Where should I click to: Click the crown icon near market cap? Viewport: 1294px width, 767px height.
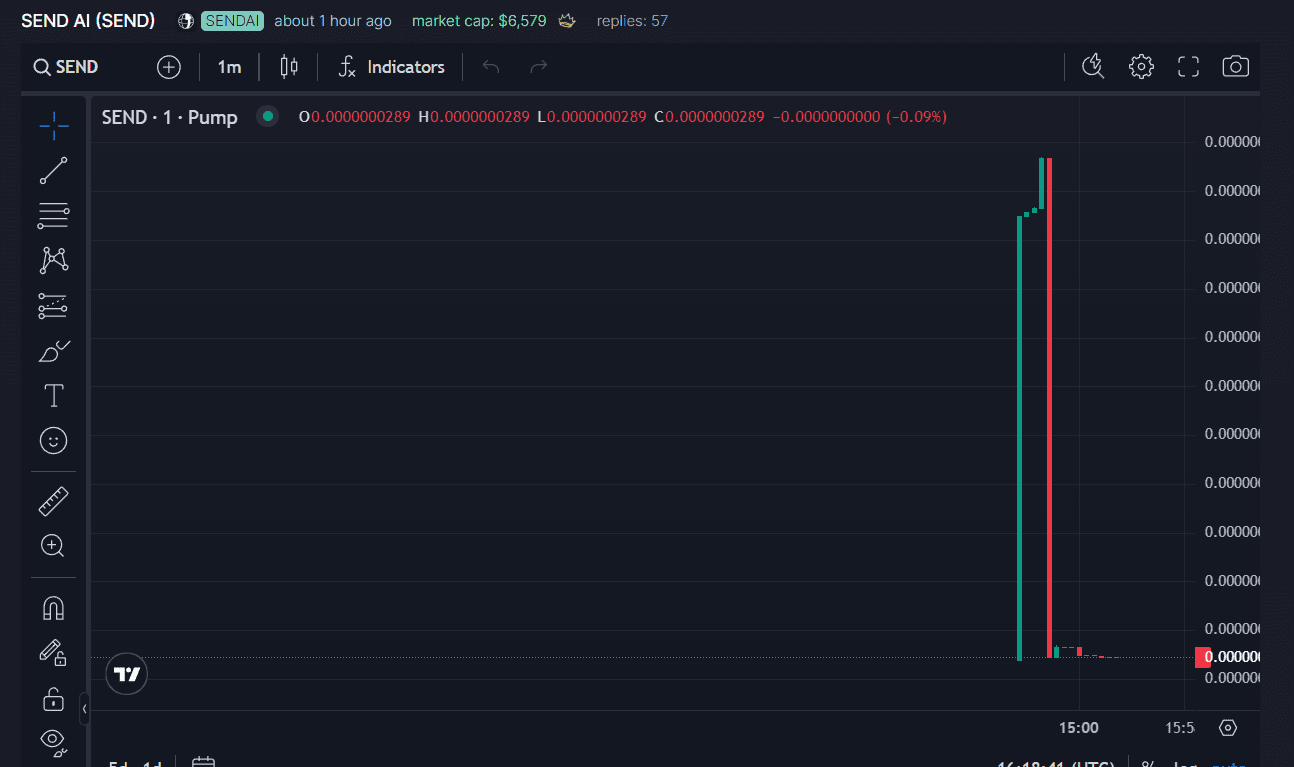[x=567, y=21]
